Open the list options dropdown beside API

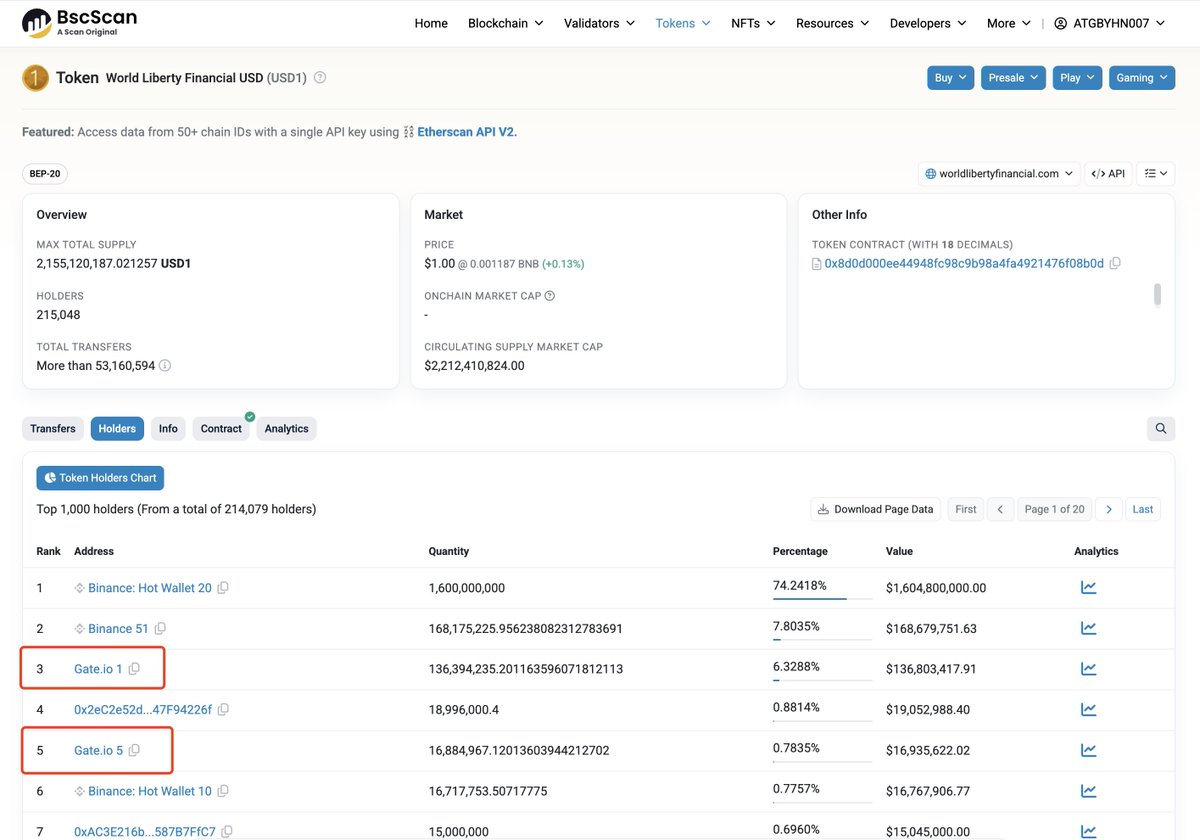[1156, 174]
